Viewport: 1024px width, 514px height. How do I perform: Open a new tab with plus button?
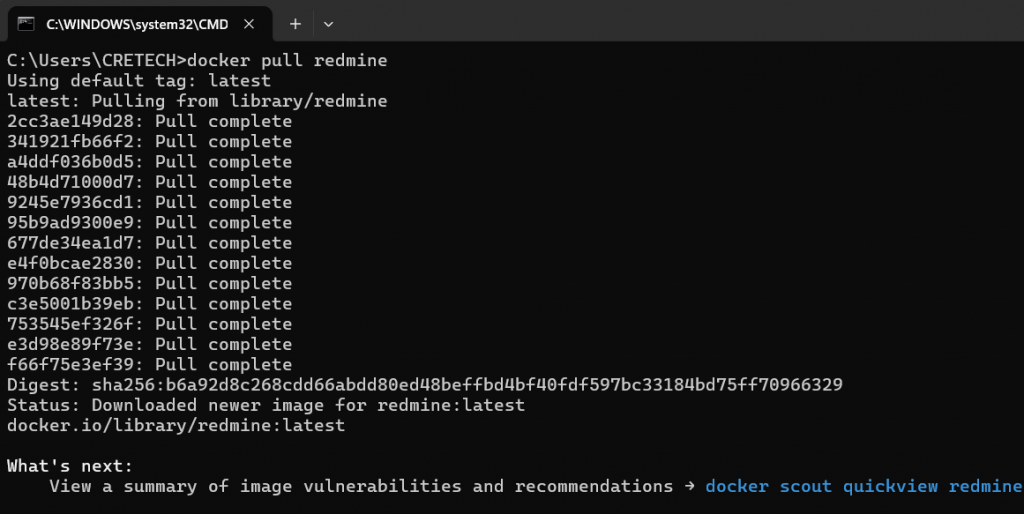[x=295, y=23]
